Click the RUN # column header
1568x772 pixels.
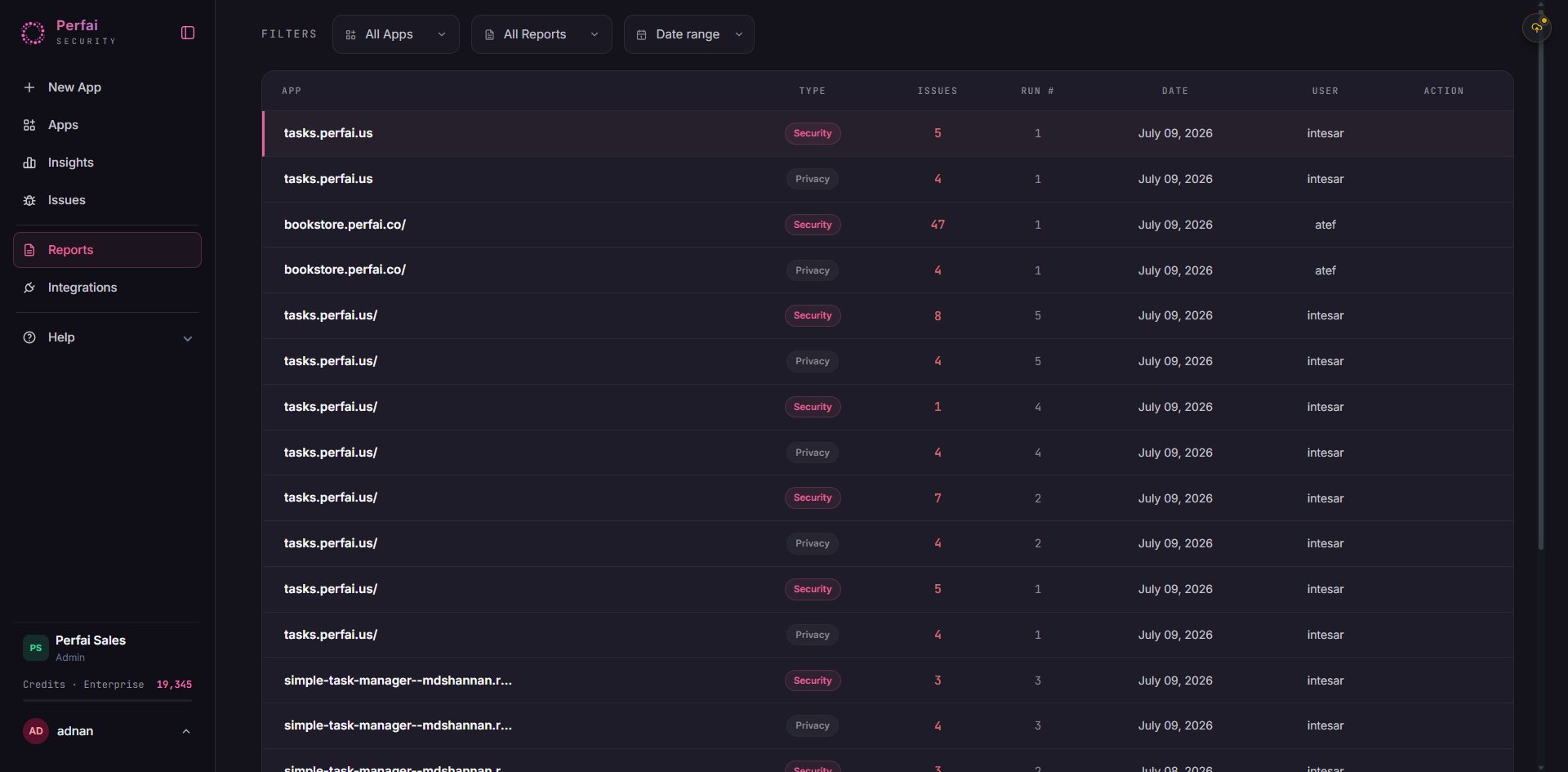pyautogui.click(x=1037, y=91)
